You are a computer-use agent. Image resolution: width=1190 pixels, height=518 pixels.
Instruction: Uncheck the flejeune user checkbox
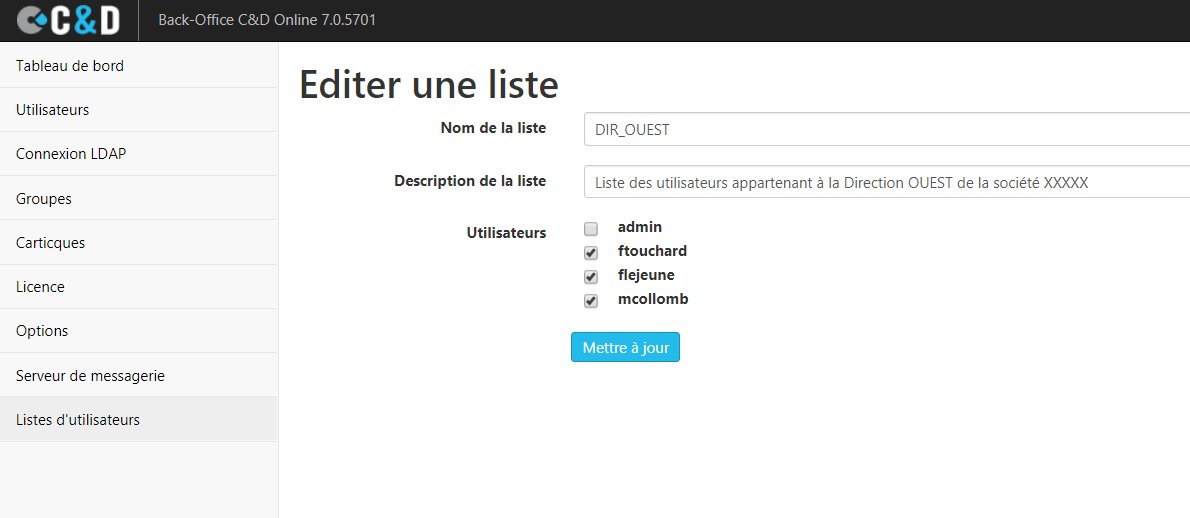tap(591, 278)
